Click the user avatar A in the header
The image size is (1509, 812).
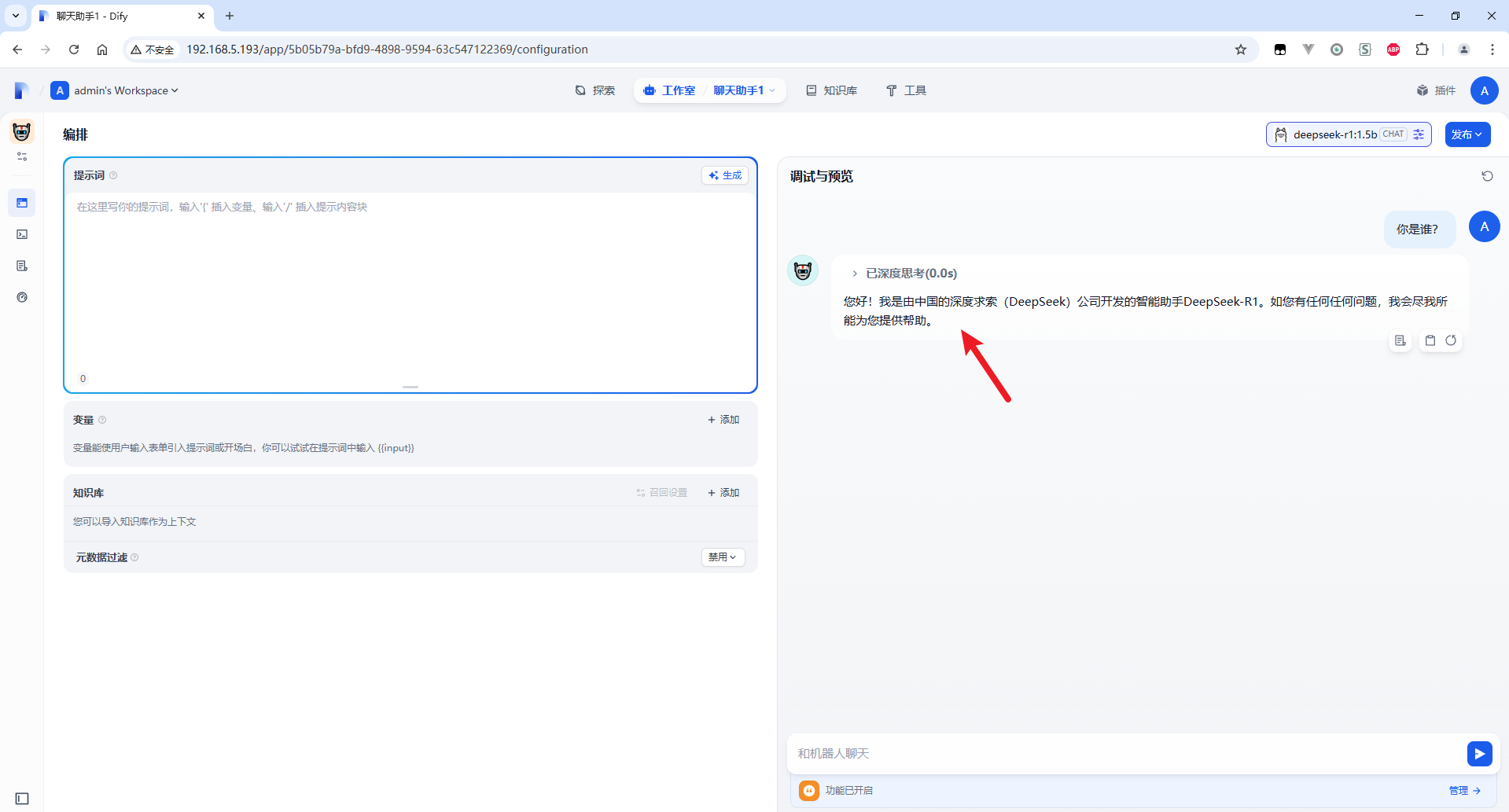coord(1484,90)
